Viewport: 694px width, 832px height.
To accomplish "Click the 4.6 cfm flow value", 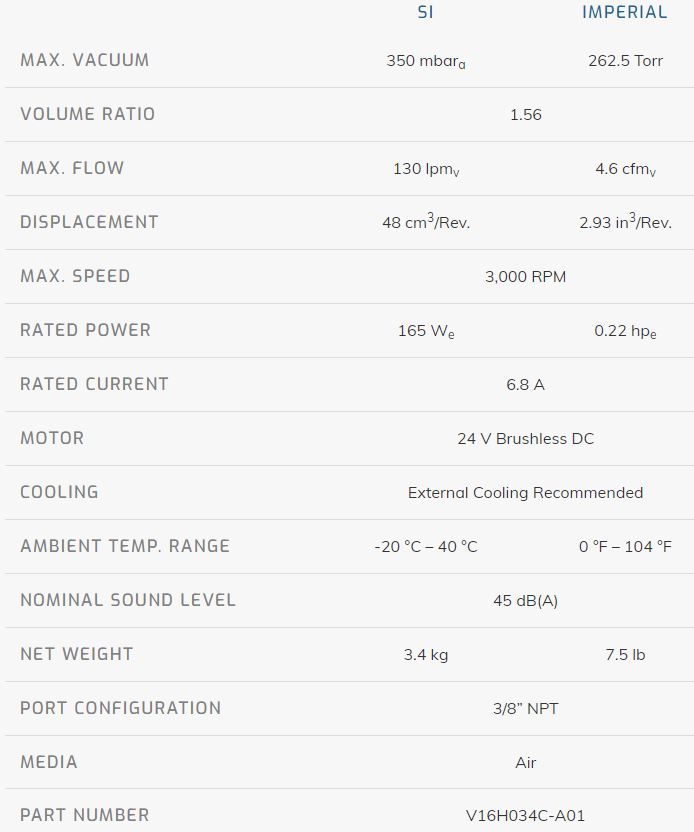I will point(625,169).
